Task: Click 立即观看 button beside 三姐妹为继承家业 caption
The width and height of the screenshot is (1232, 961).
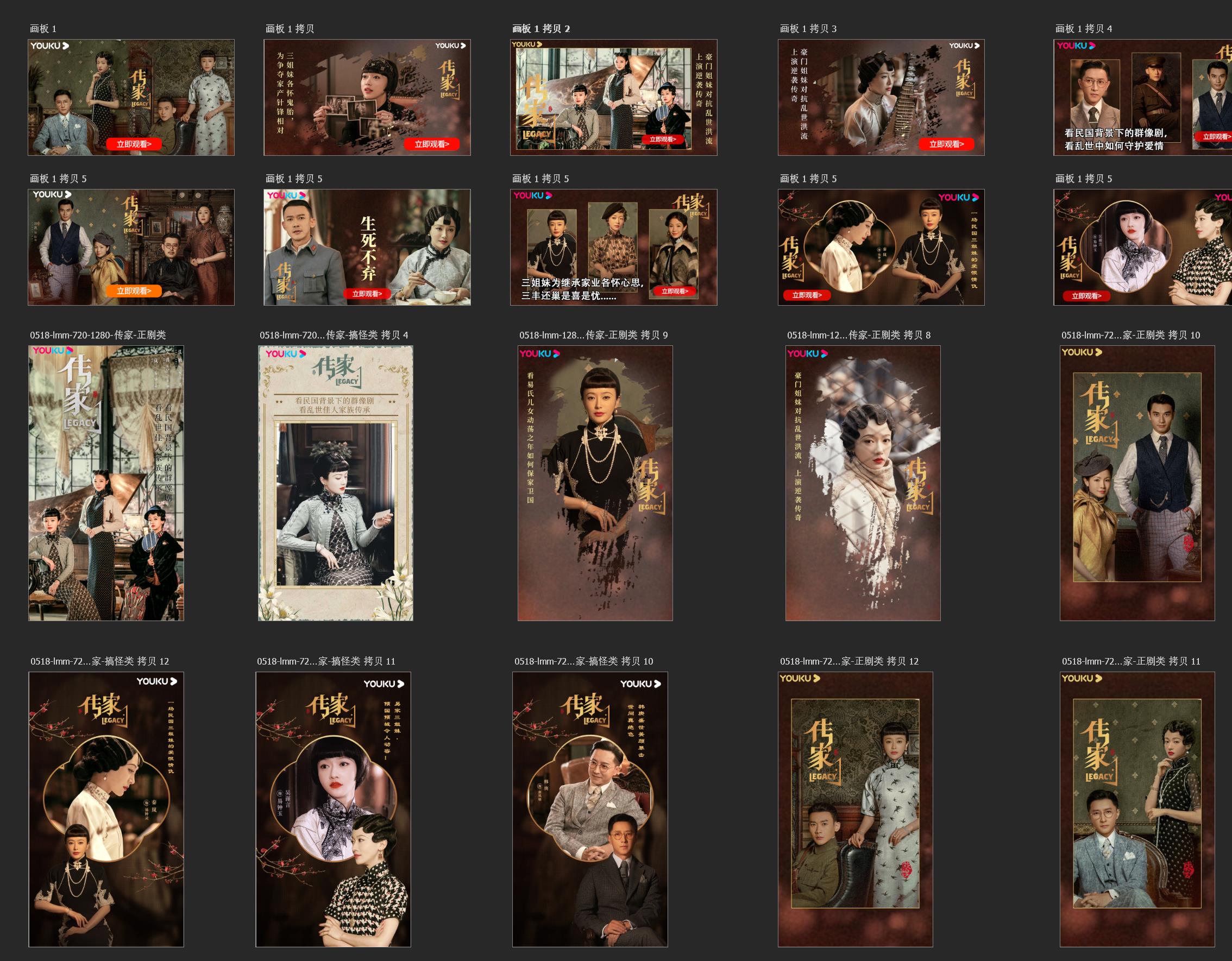Action: coord(675,292)
